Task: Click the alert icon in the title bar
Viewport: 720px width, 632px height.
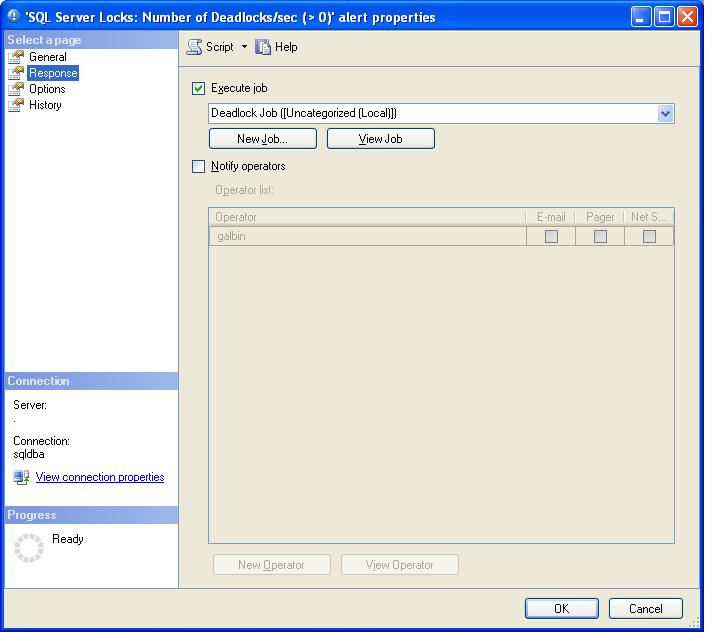Action: pyautogui.click(x=13, y=16)
